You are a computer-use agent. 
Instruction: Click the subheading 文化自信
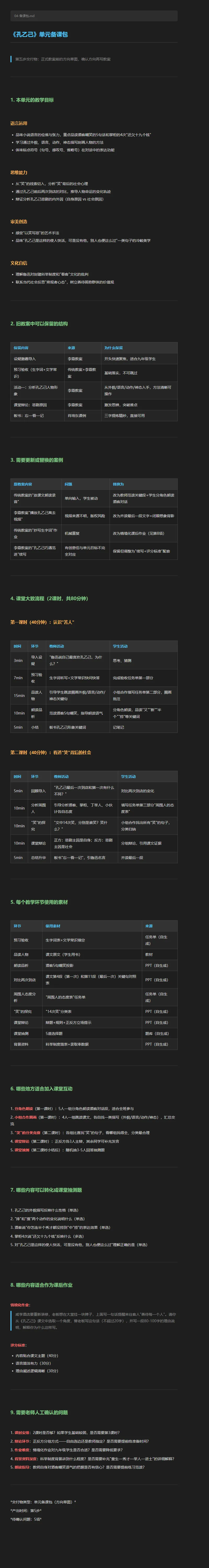coord(19,263)
